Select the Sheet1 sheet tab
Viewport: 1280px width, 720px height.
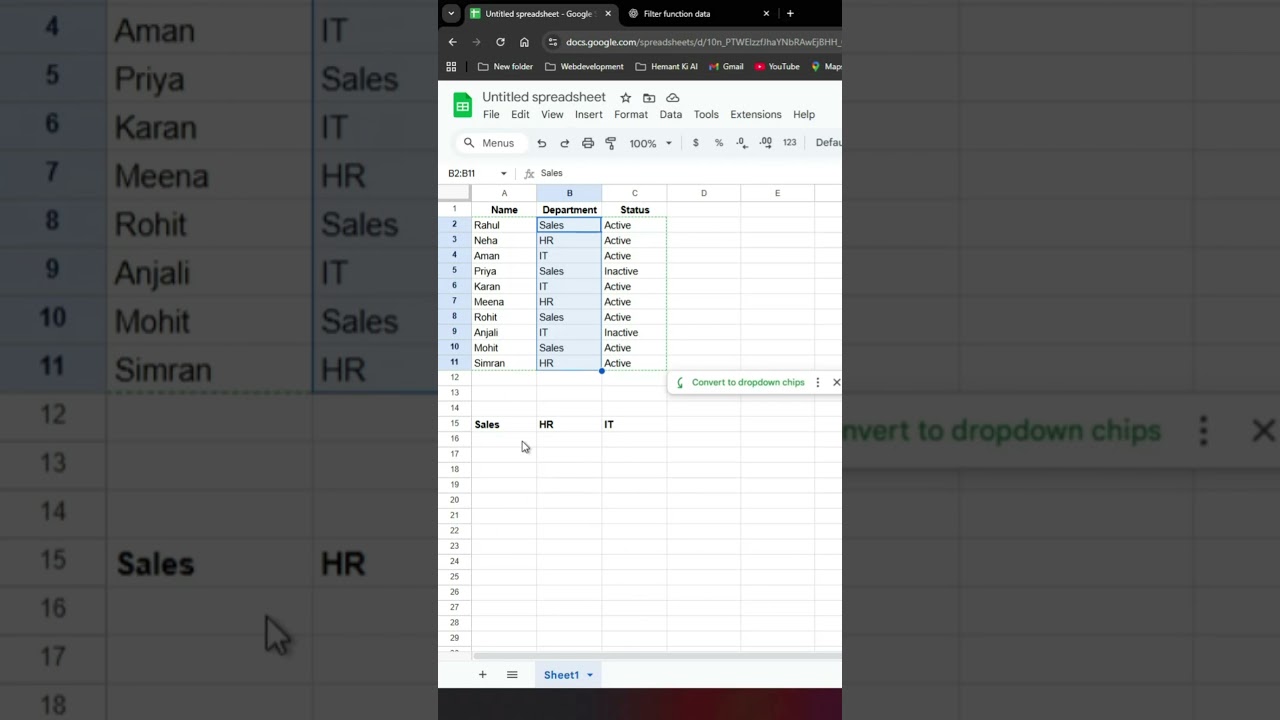click(x=561, y=675)
